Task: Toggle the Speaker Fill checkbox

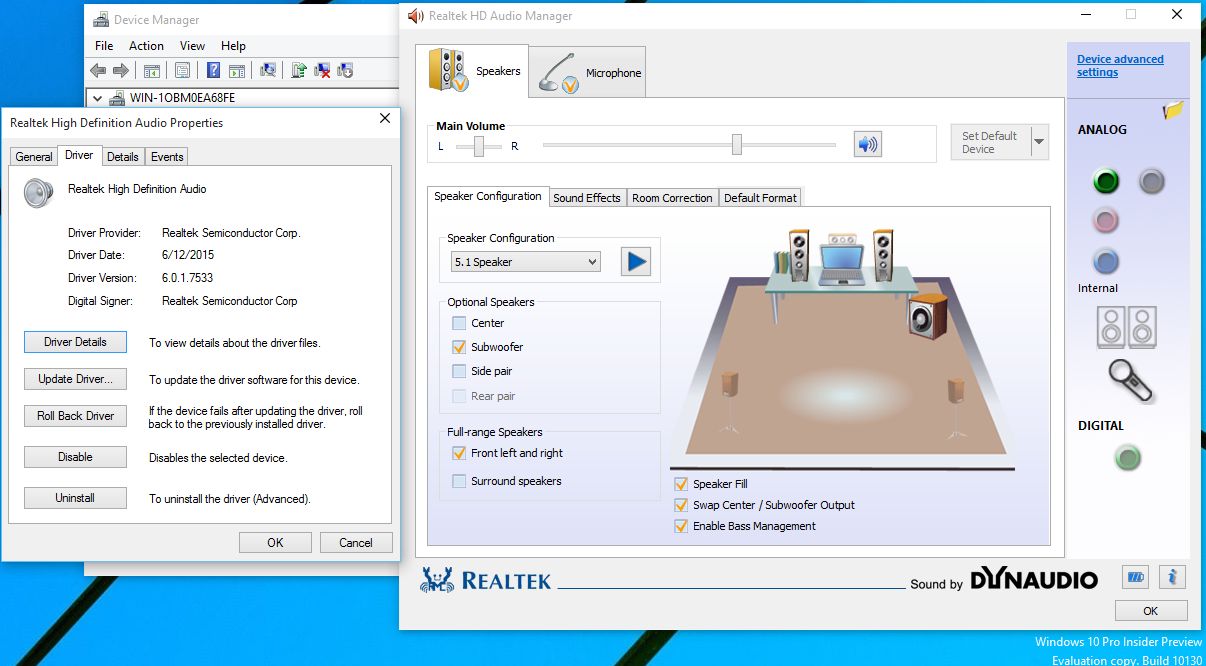Action: point(681,484)
